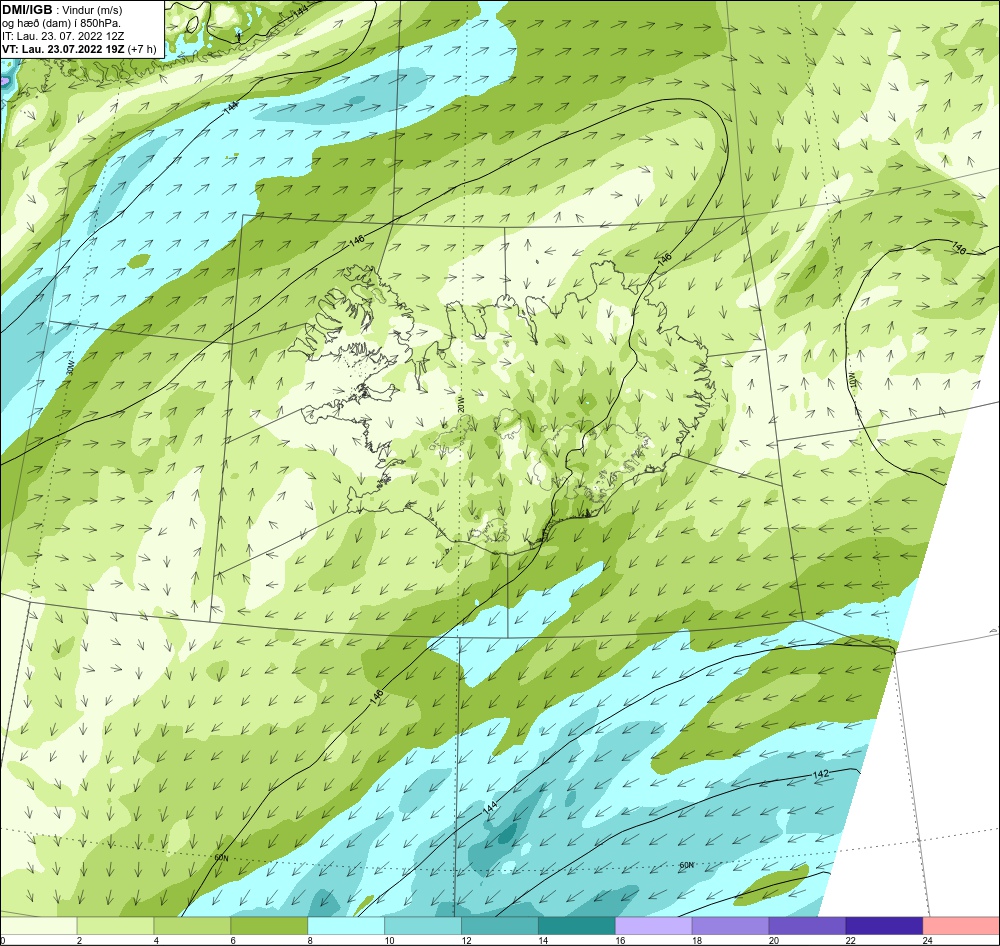Click the legend tick value '24'
Screen dimensions: 1000x946
927,940
